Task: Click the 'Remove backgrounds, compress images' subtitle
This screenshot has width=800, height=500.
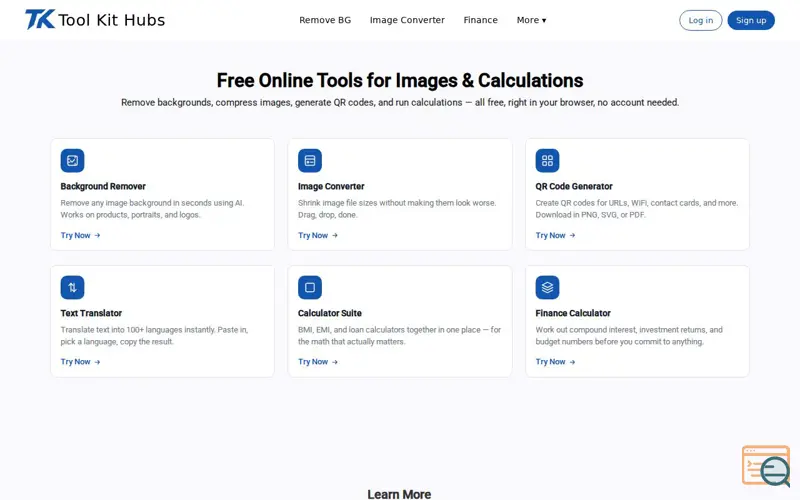Action: click(400, 103)
